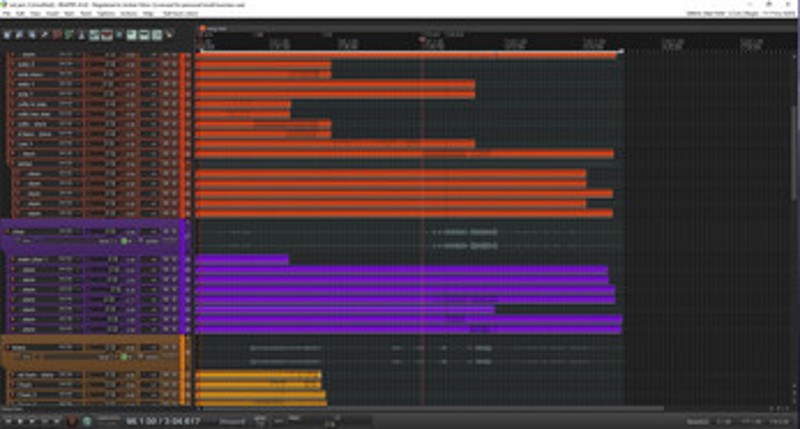Open the Edit menu
800x429 pixels.
point(20,13)
